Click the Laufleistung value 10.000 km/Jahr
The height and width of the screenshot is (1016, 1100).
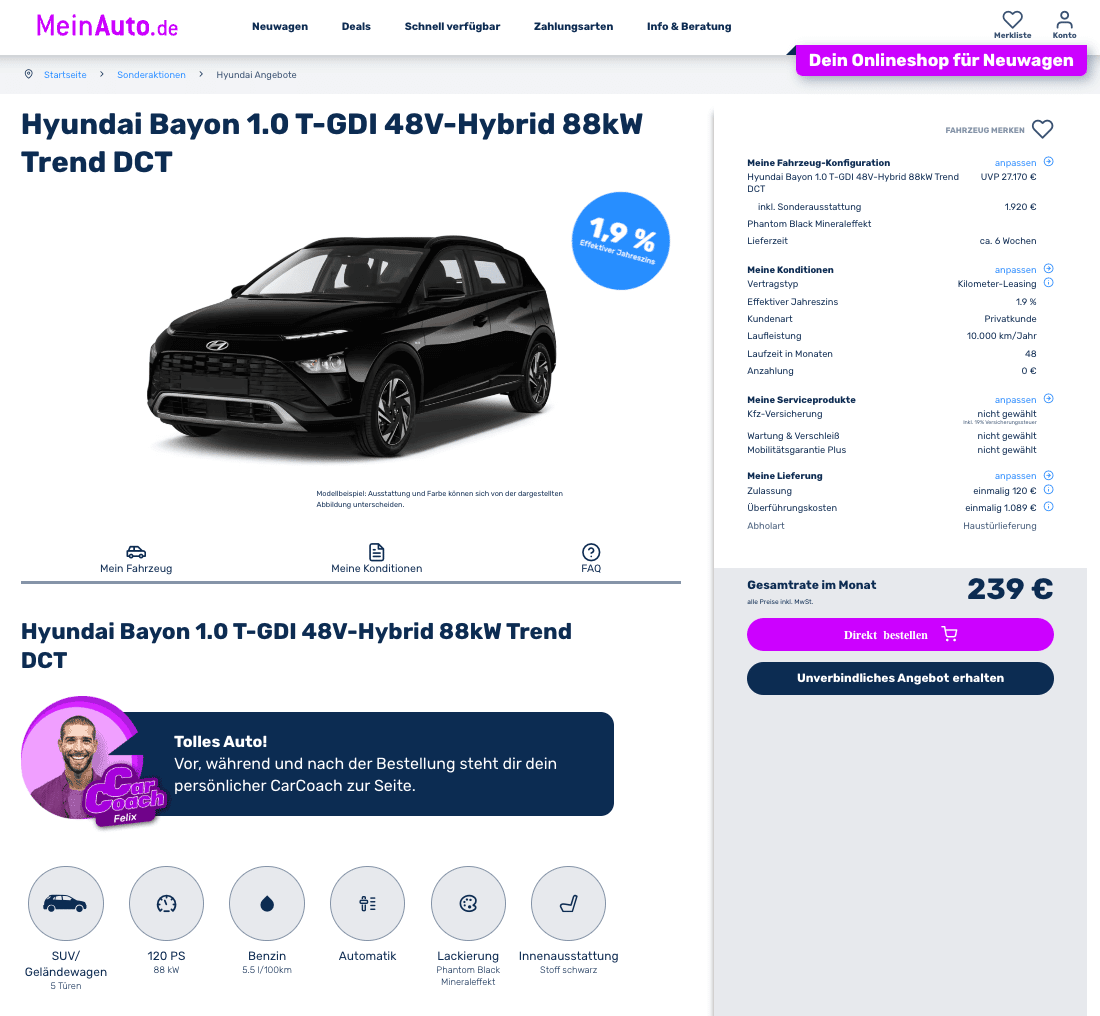click(1001, 336)
